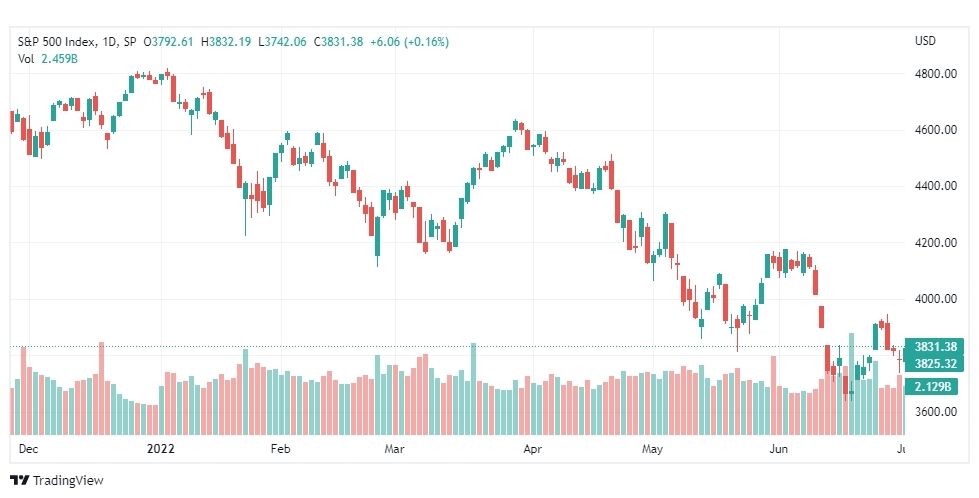979x498 pixels.
Task: Click the 2022 year marker on timeline
Action: (160, 449)
